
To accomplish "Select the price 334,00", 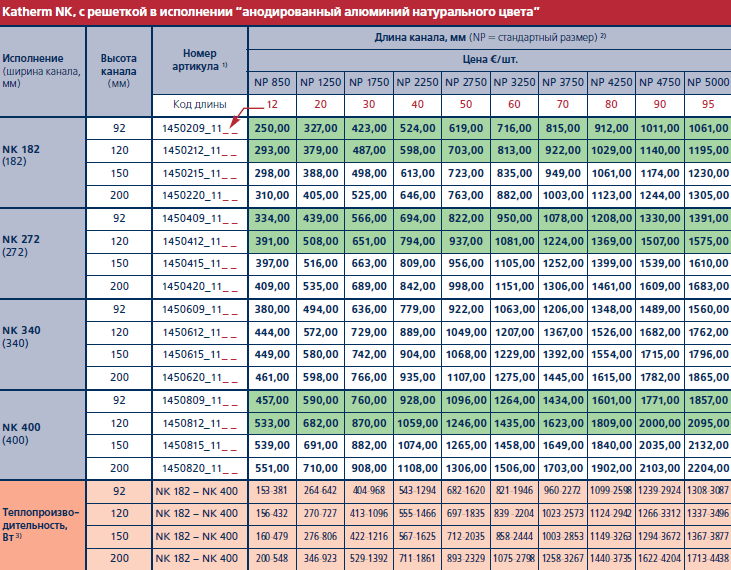I will [x=272, y=219].
